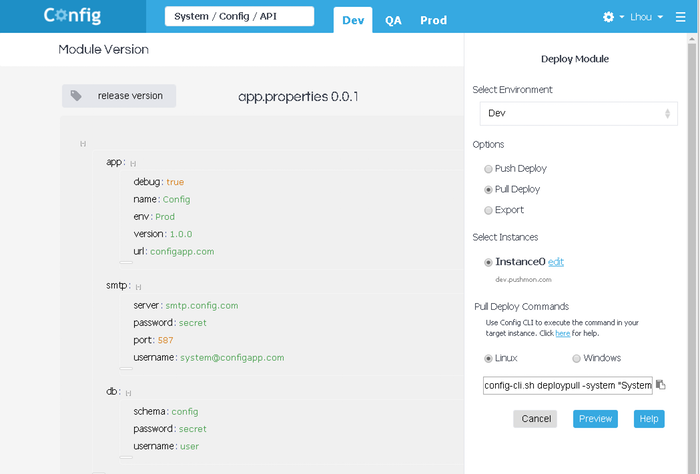Select the Pull Deploy option
700x474 pixels.
click(x=488, y=190)
